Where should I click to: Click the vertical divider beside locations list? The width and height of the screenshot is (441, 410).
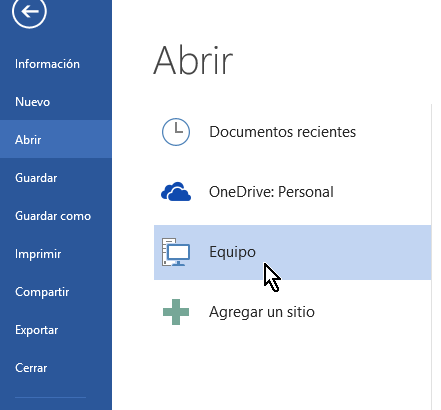431,257
